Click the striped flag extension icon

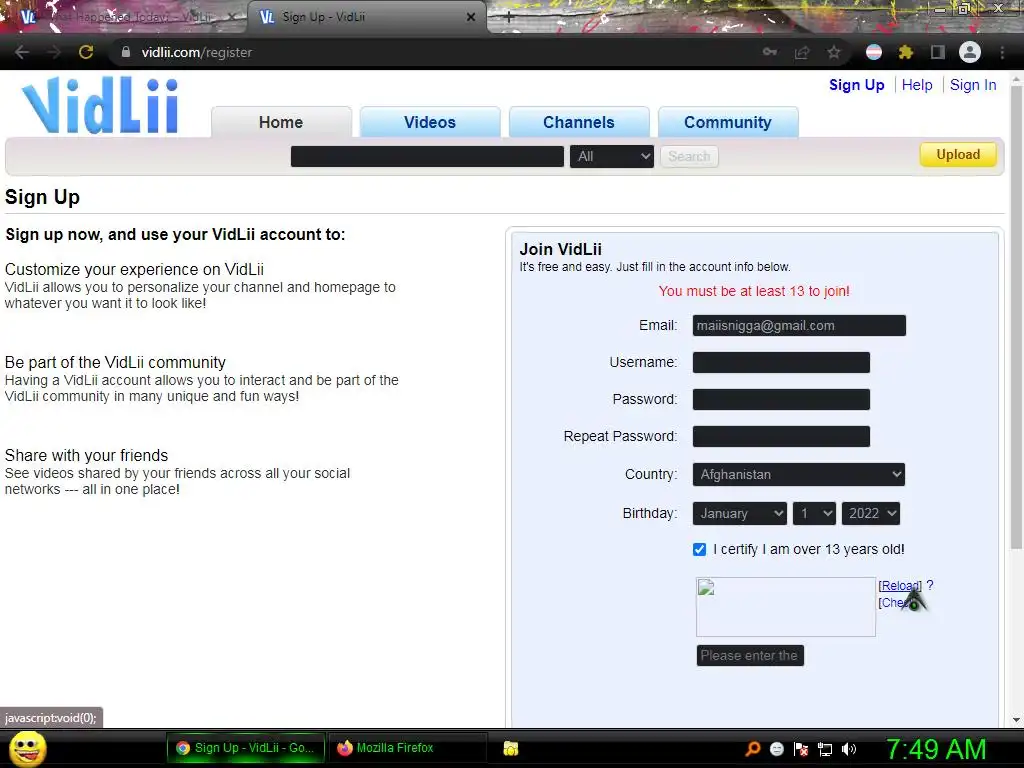(x=874, y=52)
